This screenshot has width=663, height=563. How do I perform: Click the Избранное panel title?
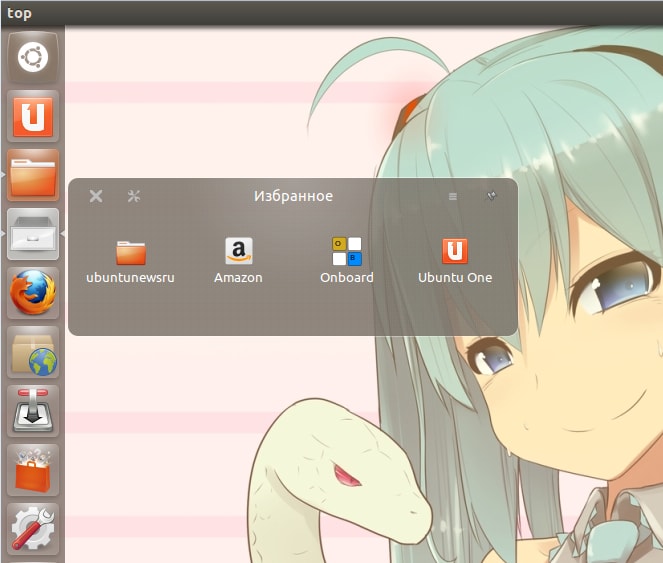click(293, 196)
